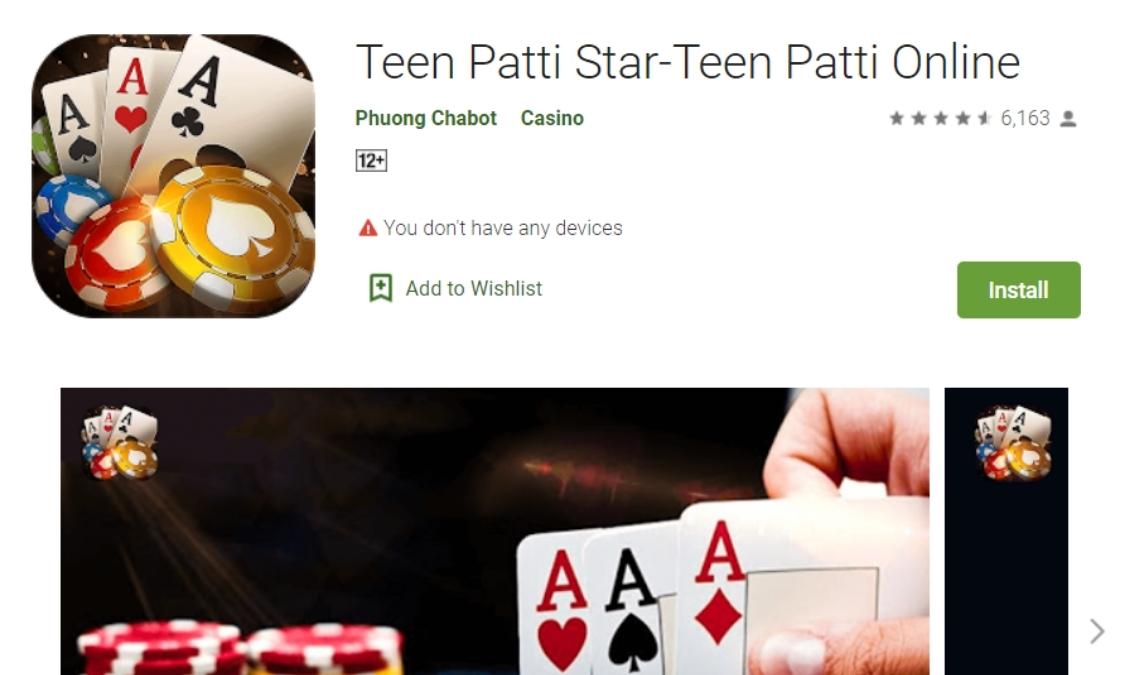Click the person icon beside 6,163

coord(1068,118)
